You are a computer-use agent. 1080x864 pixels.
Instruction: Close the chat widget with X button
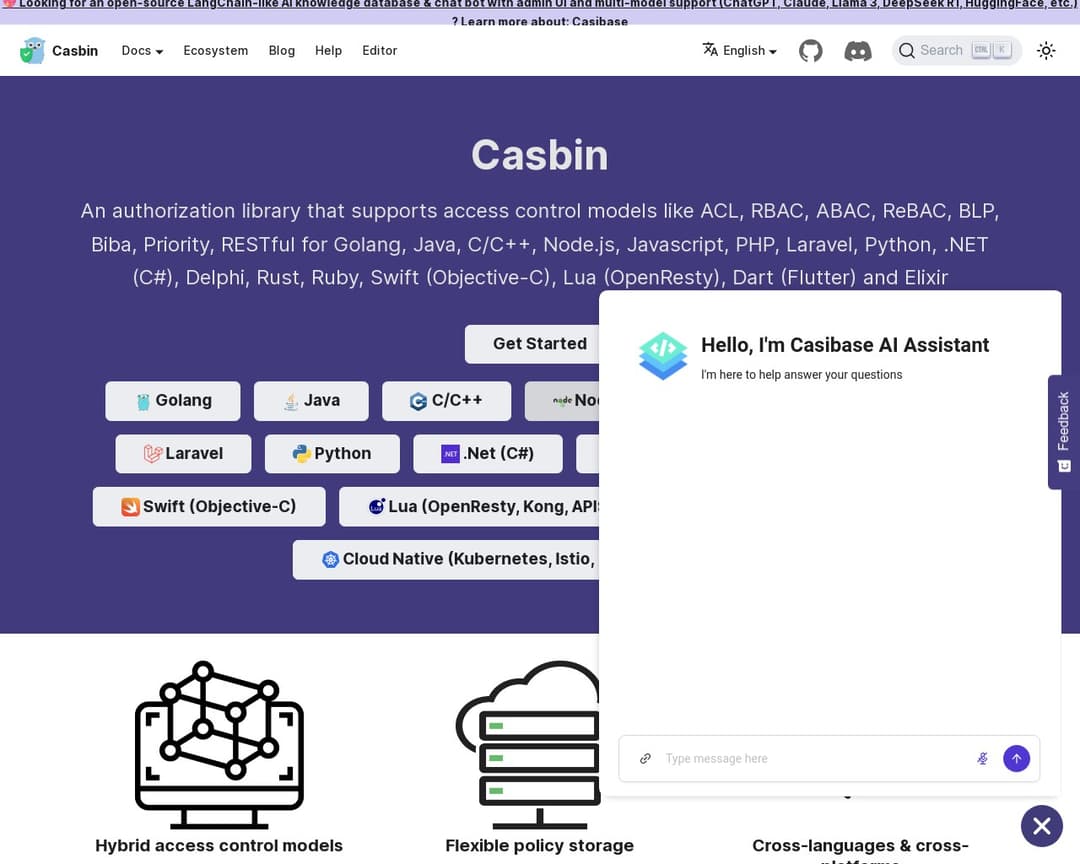tap(1041, 826)
